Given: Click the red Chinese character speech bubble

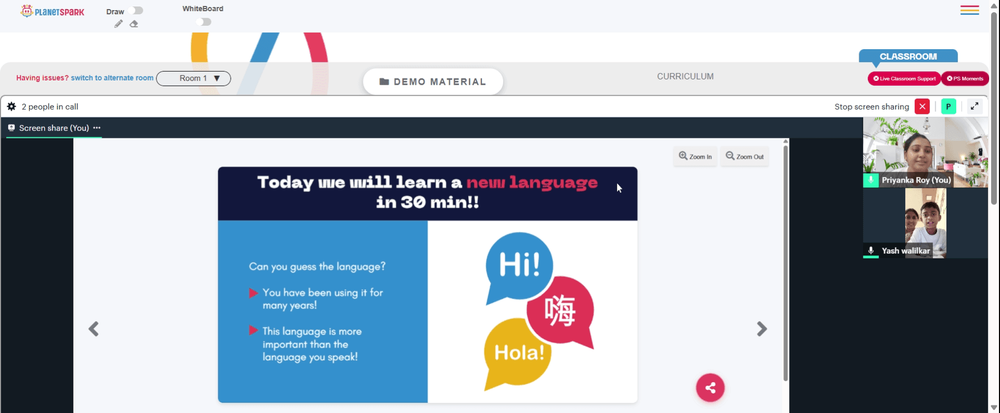Looking at the screenshot, I should click(x=561, y=312).
